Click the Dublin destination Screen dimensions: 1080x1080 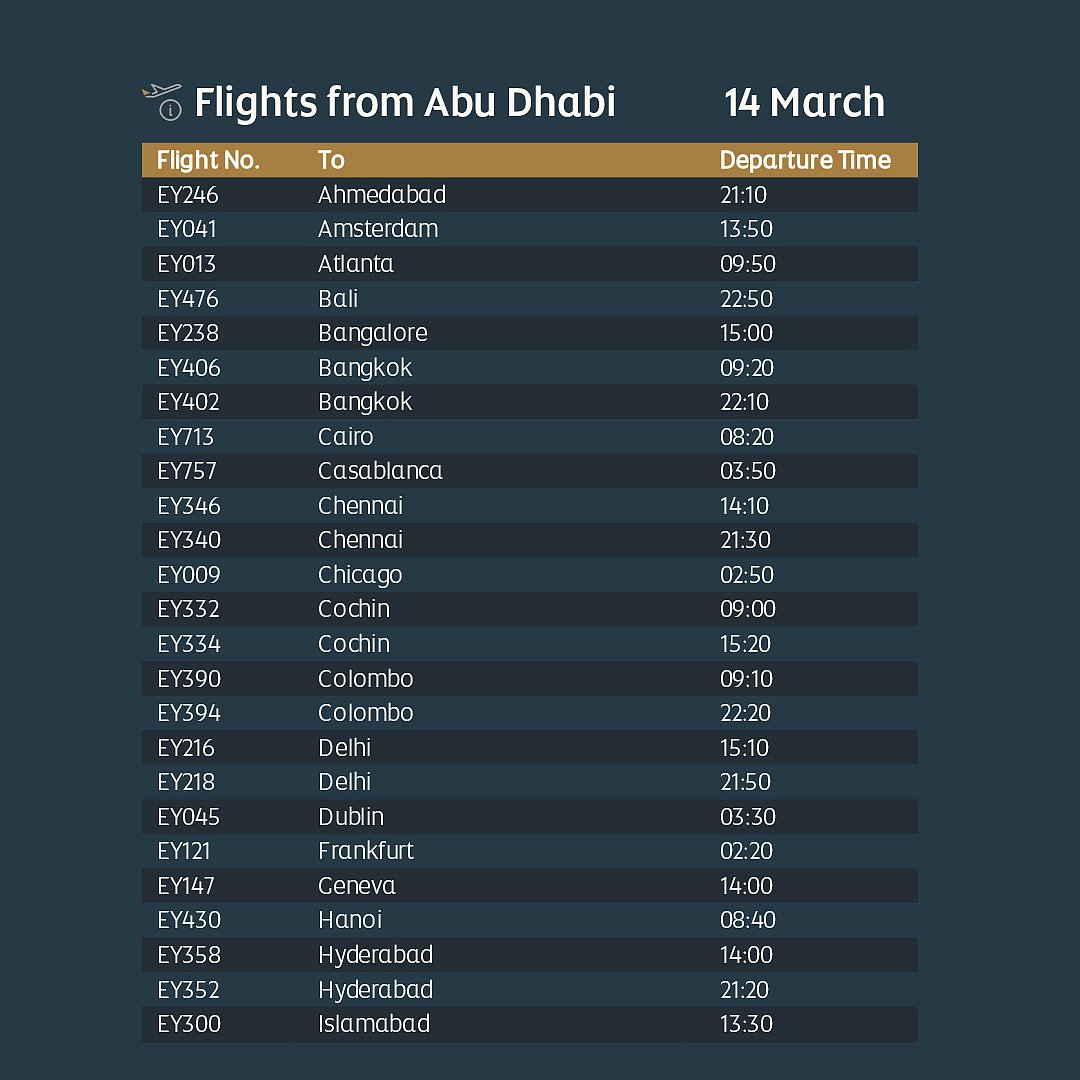click(351, 817)
